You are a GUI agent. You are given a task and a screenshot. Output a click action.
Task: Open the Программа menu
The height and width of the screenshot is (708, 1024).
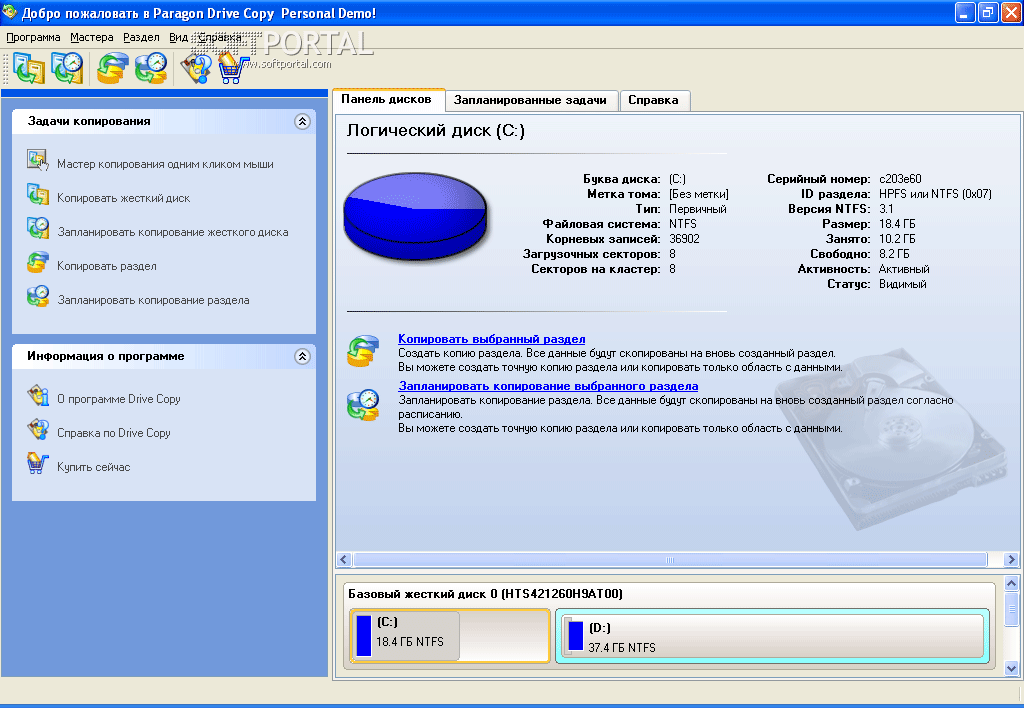33,37
